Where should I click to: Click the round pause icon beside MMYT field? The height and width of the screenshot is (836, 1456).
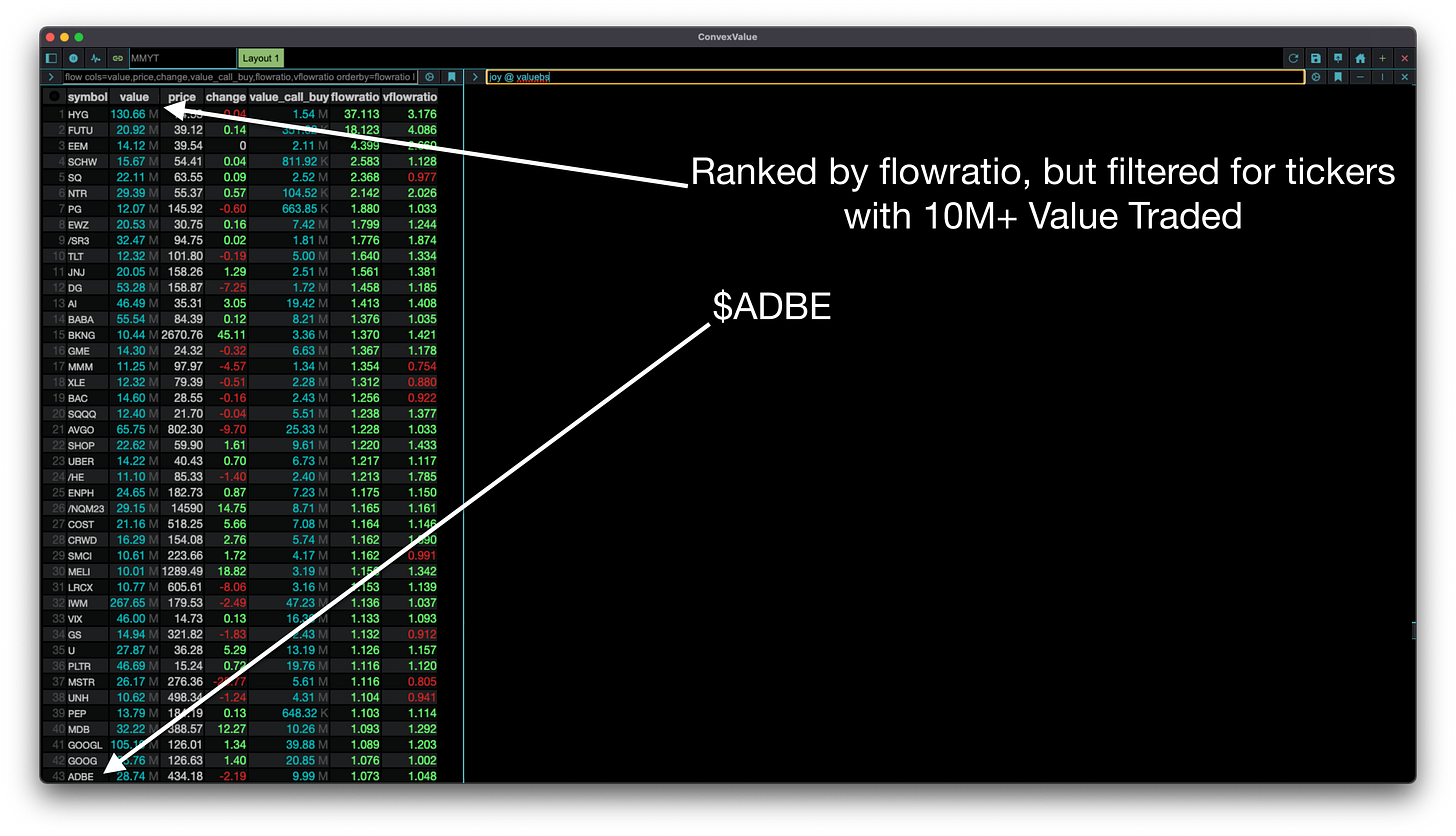(75, 59)
